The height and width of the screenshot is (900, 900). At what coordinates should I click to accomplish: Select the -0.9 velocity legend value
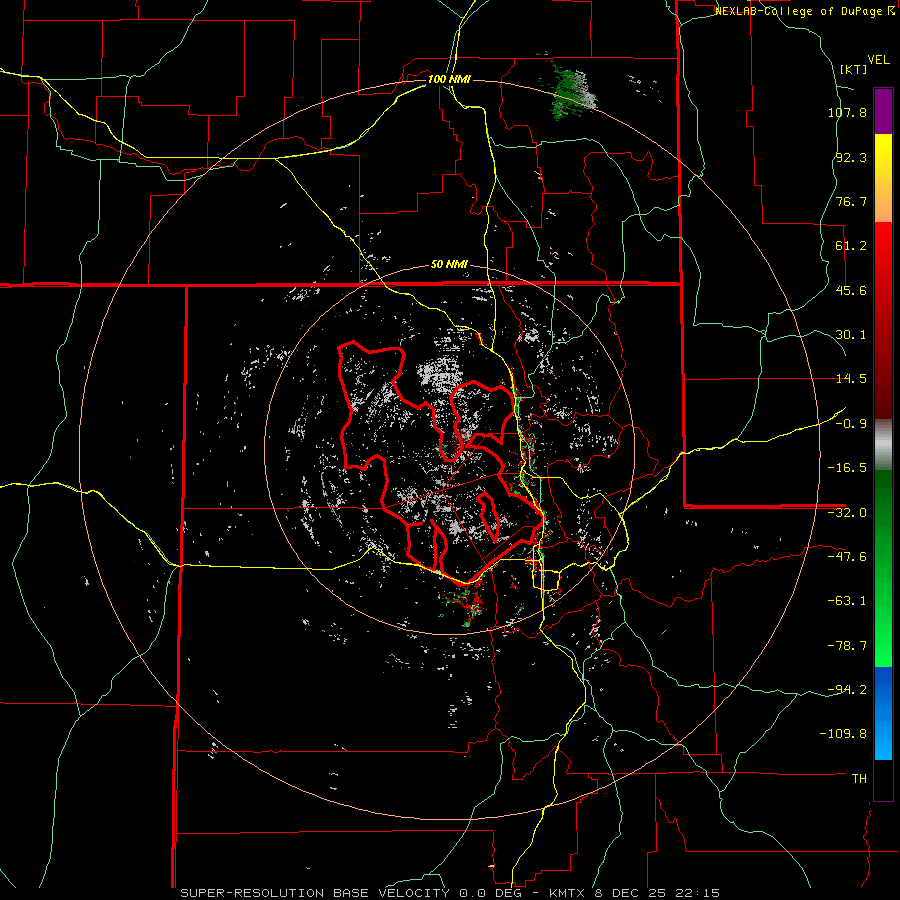(x=851, y=424)
